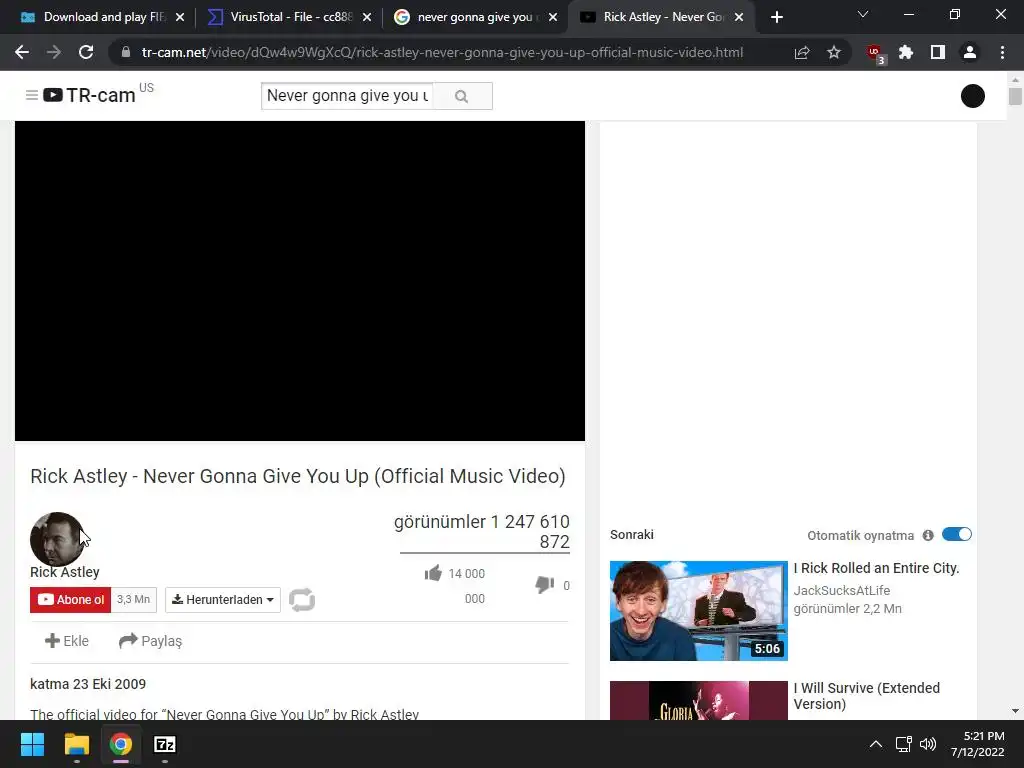Open the uBlock Origin extension icon

[875, 54]
